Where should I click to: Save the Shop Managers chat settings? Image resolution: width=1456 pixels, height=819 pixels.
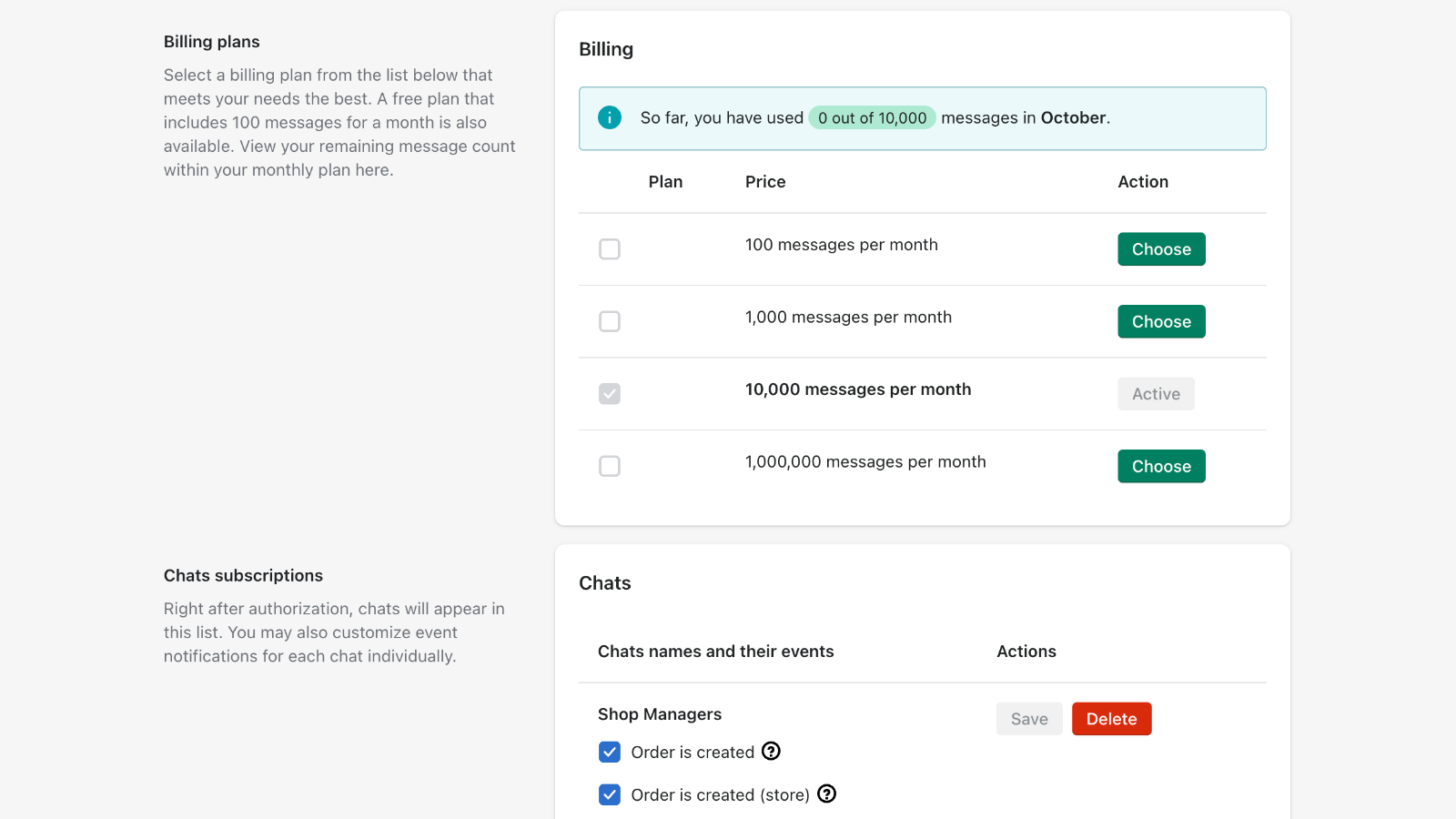[1029, 718]
